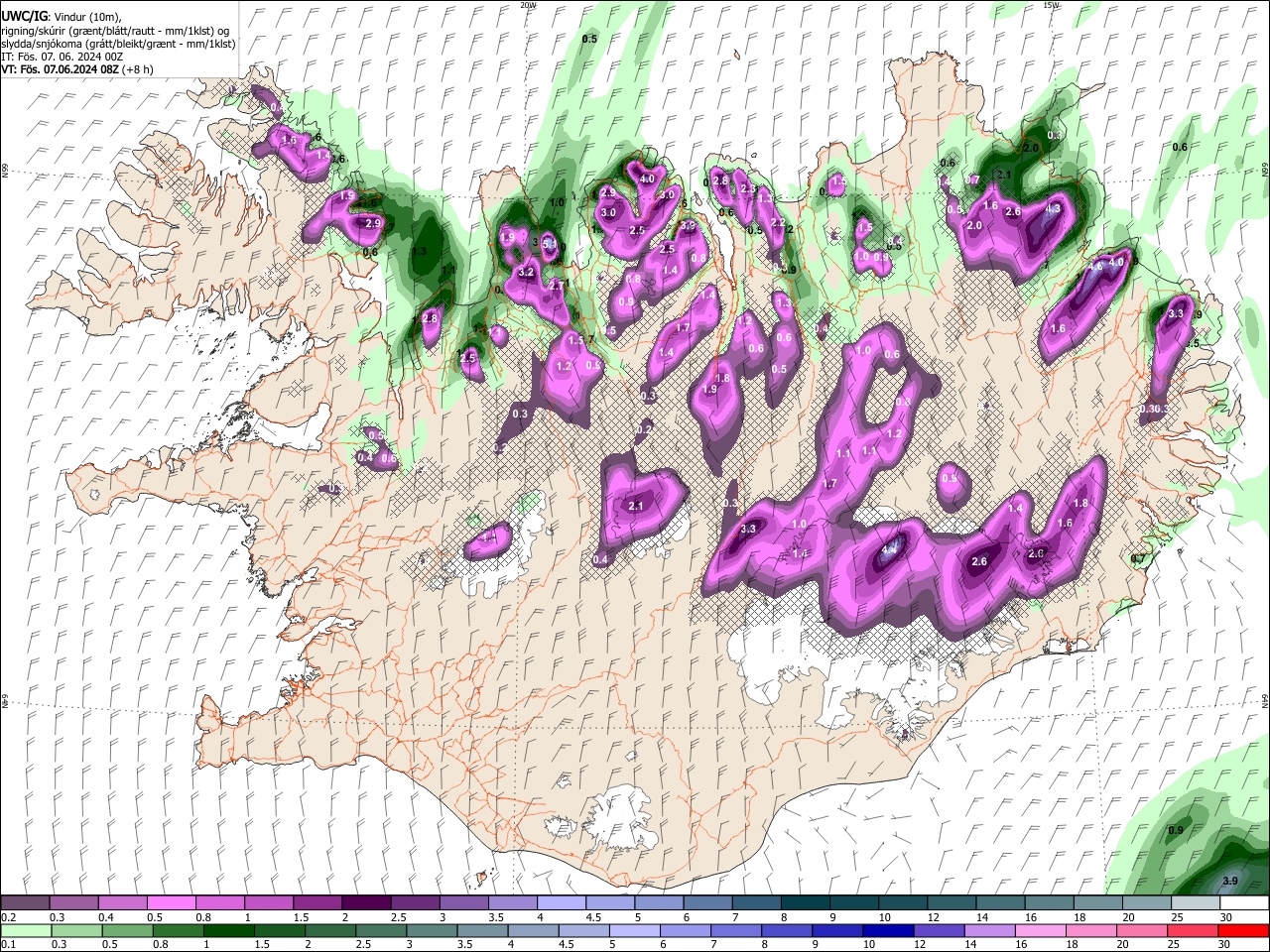Click the 3.9 value in the southeast offshore rain area

1230,881
